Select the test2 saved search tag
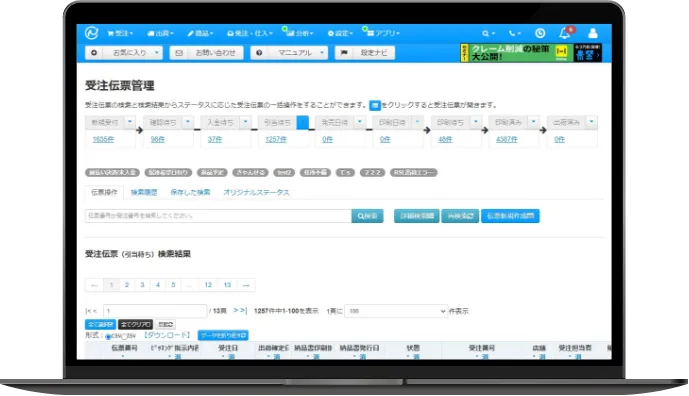Viewport: 689px width, 396px height. (284, 173)
